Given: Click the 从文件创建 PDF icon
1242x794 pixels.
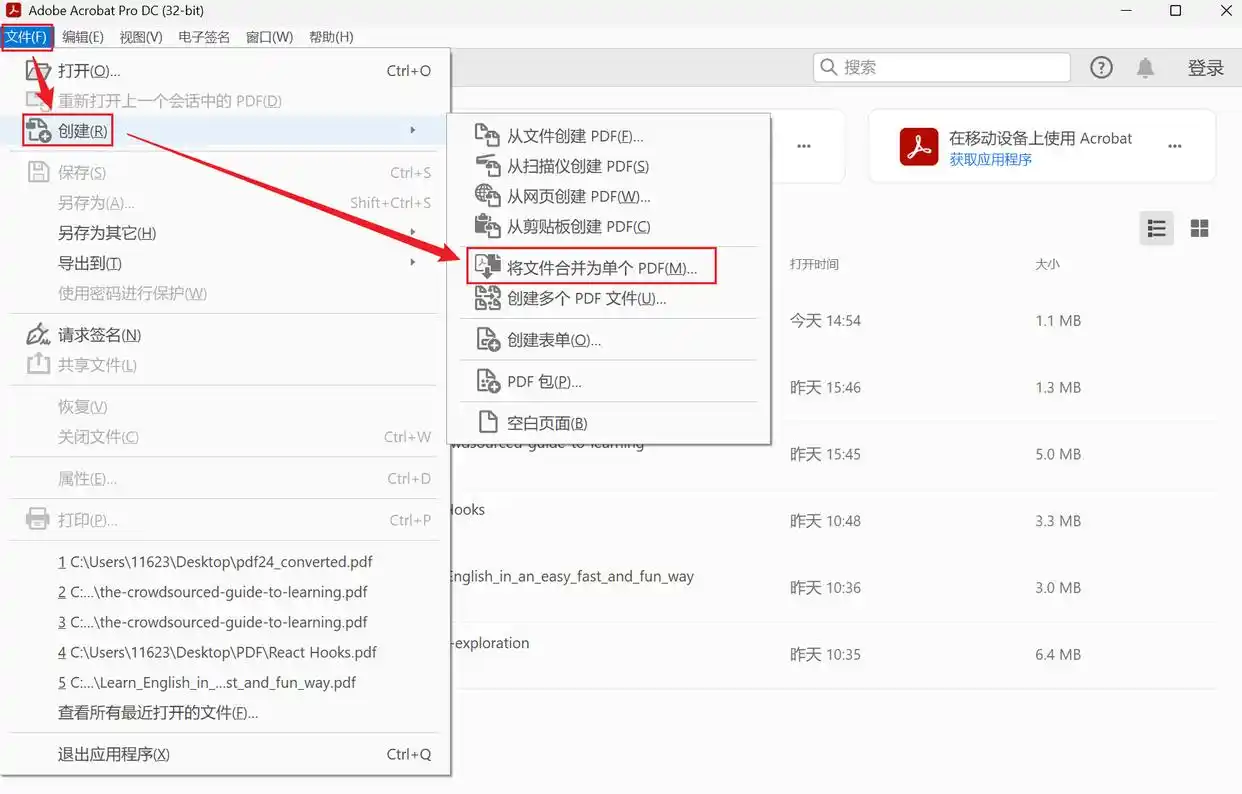Looking at the screenshot, I should (x=487, y=136).
